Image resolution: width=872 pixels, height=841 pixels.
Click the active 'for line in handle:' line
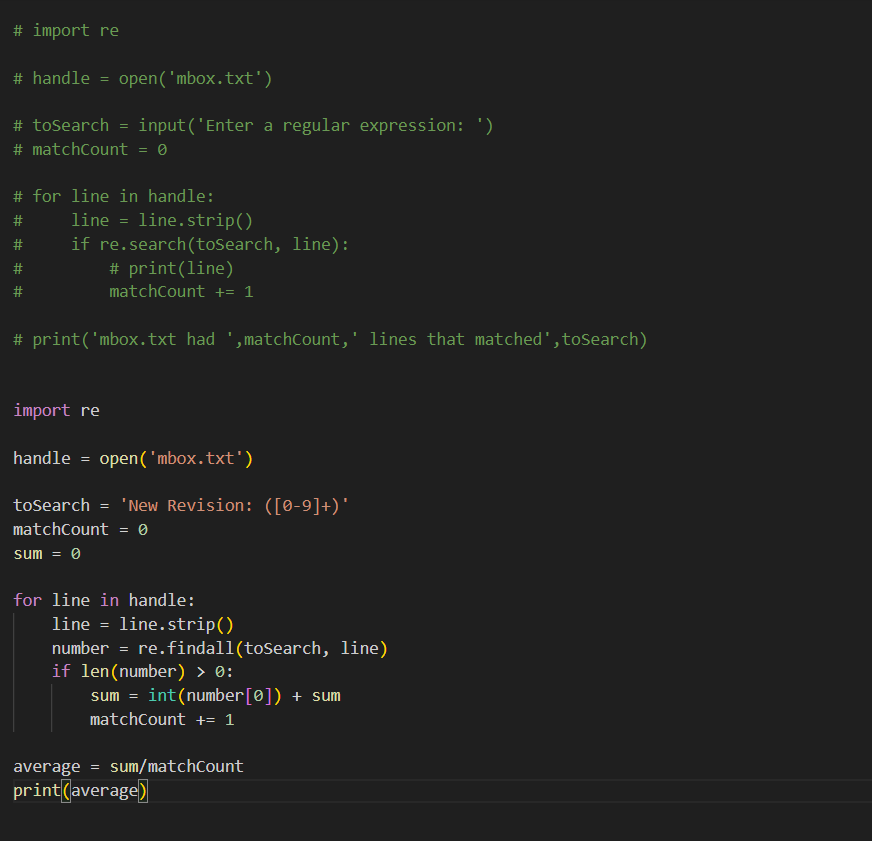click(104, 600)
